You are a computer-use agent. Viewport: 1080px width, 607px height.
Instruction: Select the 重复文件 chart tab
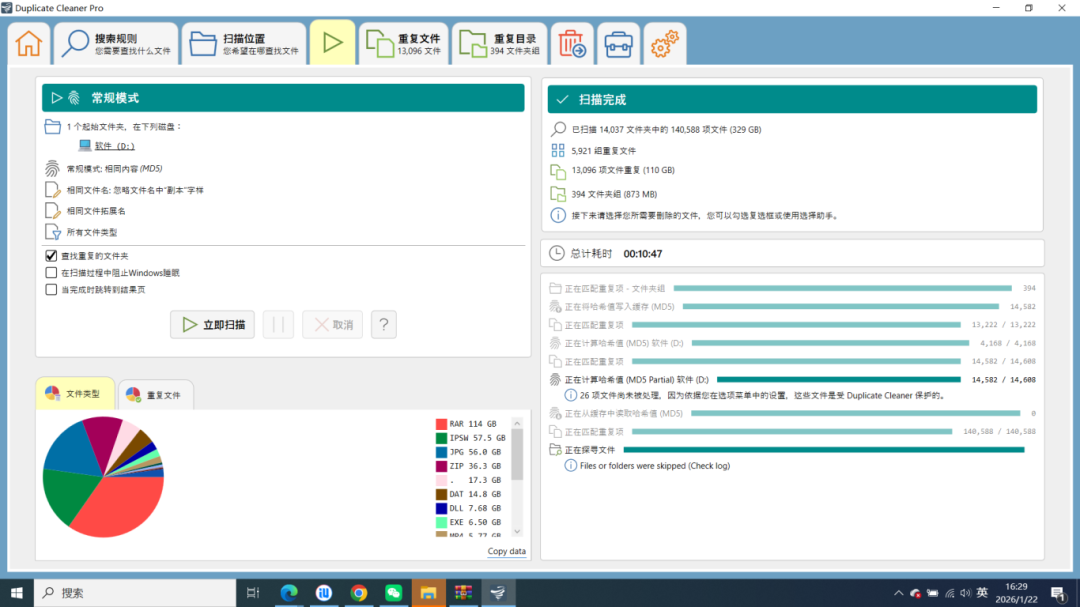(155, 395)
